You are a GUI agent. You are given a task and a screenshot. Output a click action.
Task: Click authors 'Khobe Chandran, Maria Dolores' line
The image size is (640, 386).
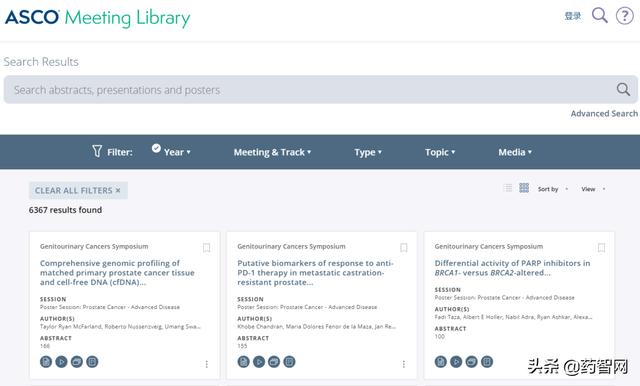(317, 326)
